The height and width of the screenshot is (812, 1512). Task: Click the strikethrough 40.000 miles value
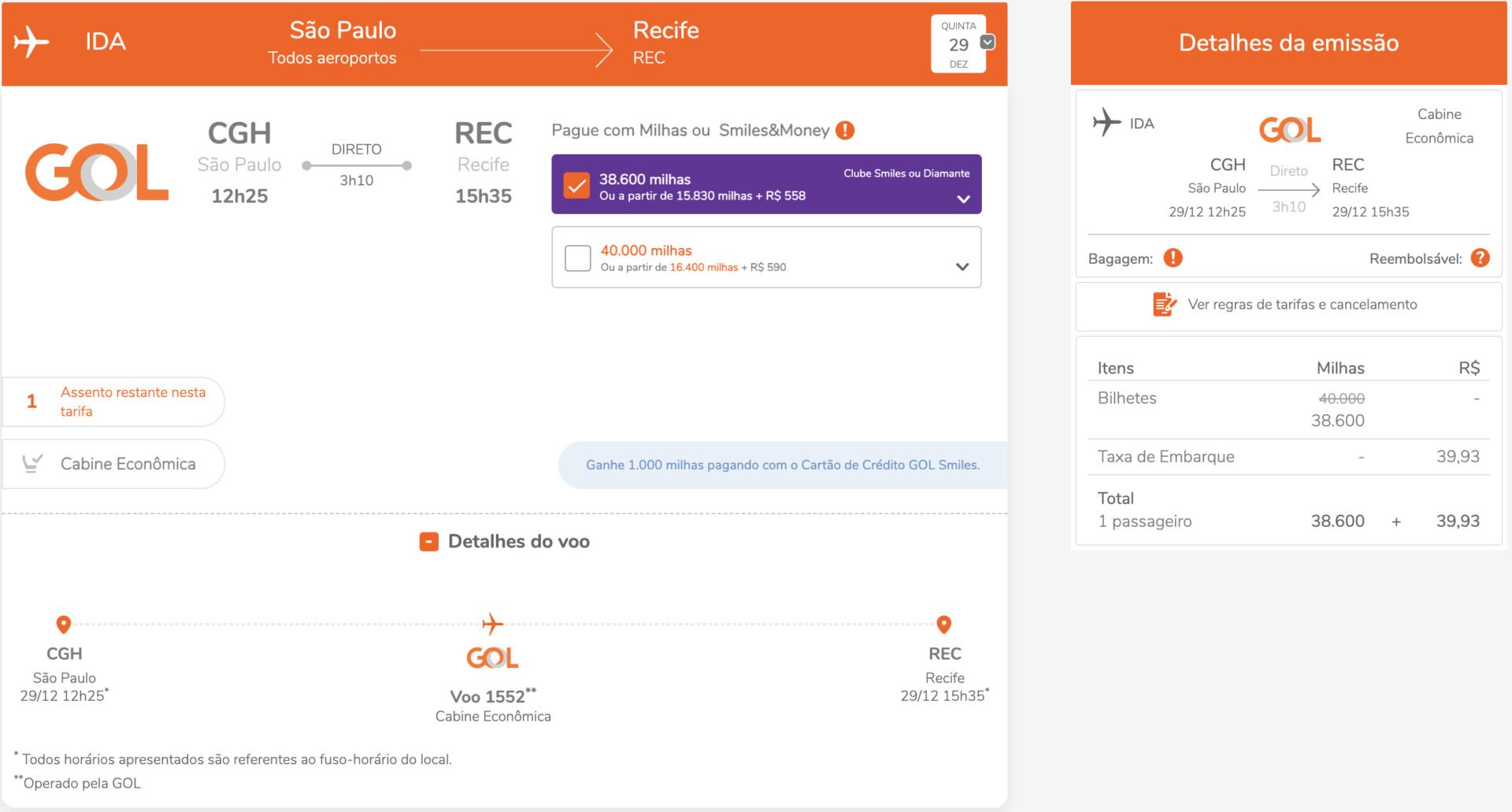1342,399
